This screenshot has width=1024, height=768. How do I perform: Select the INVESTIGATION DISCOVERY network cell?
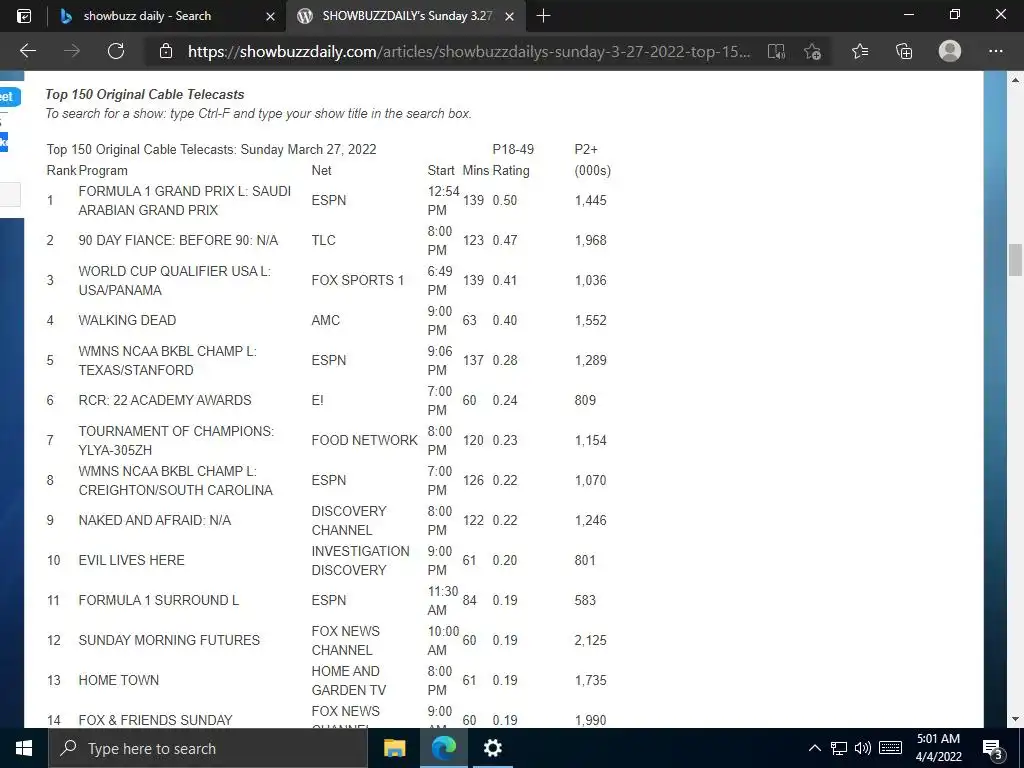(x=360, y=560)
